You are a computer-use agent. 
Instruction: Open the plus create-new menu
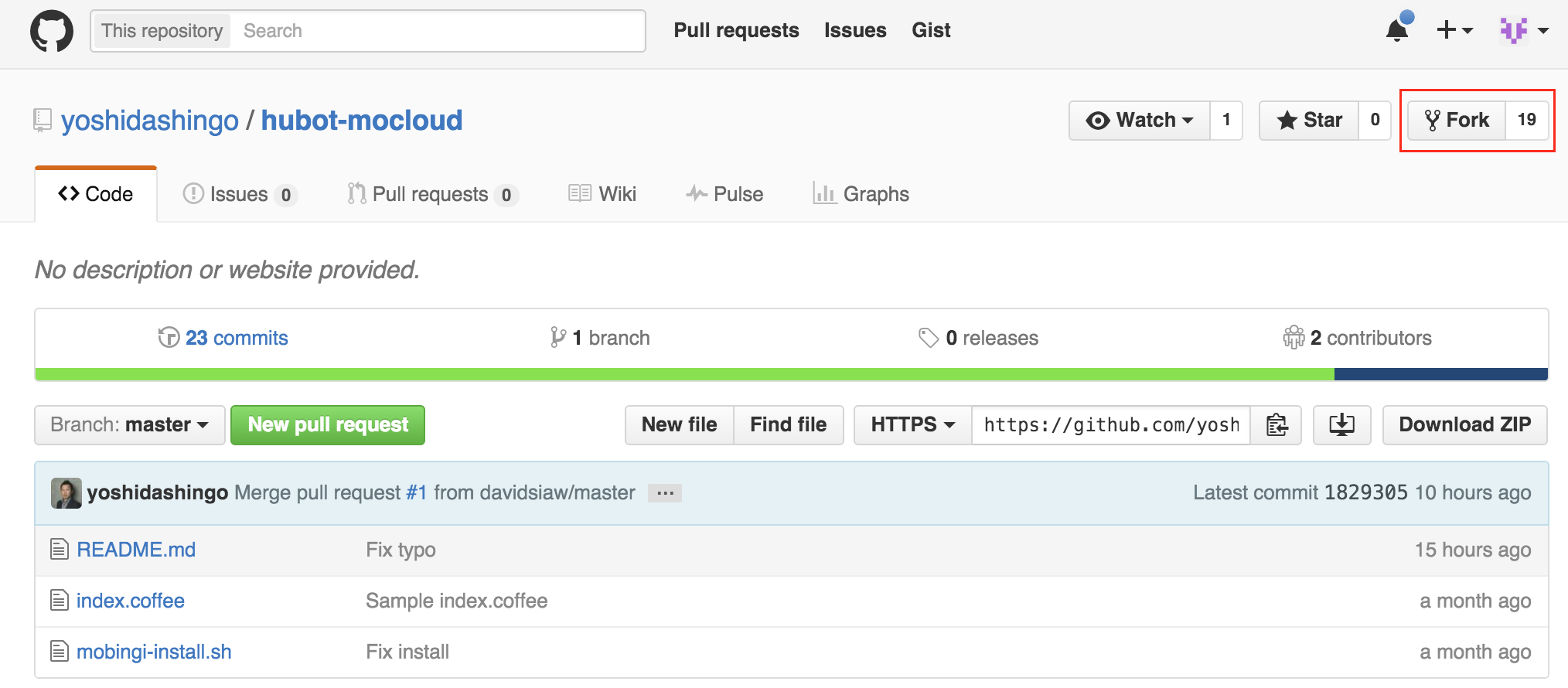point(1454,30)
